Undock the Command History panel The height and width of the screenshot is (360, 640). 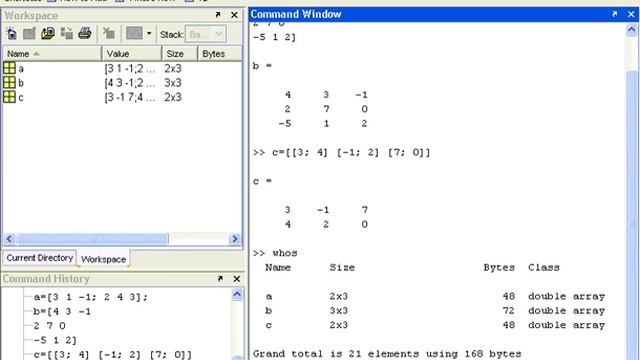click(220, 279)
